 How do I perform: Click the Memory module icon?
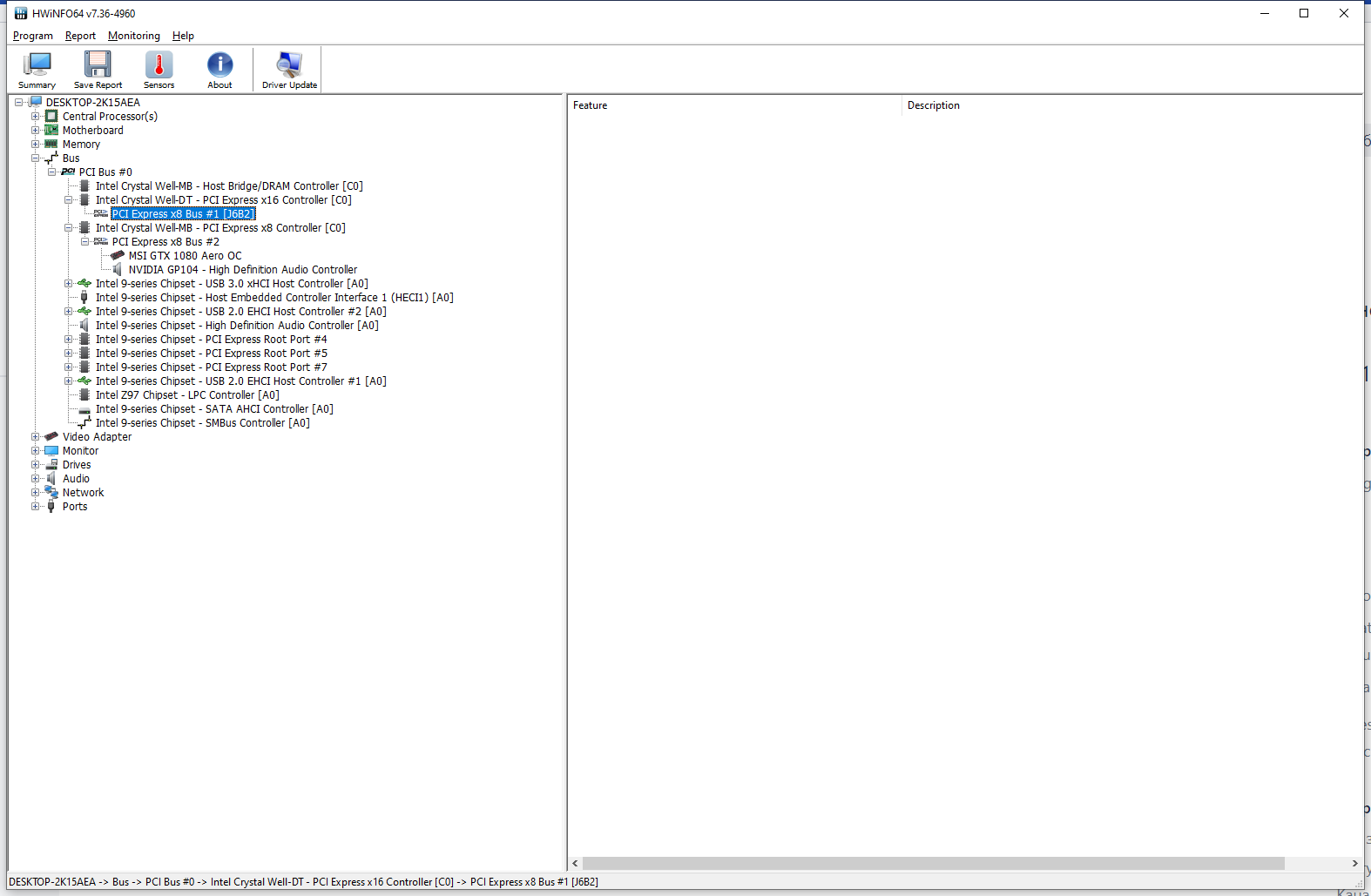click(51, 144)
